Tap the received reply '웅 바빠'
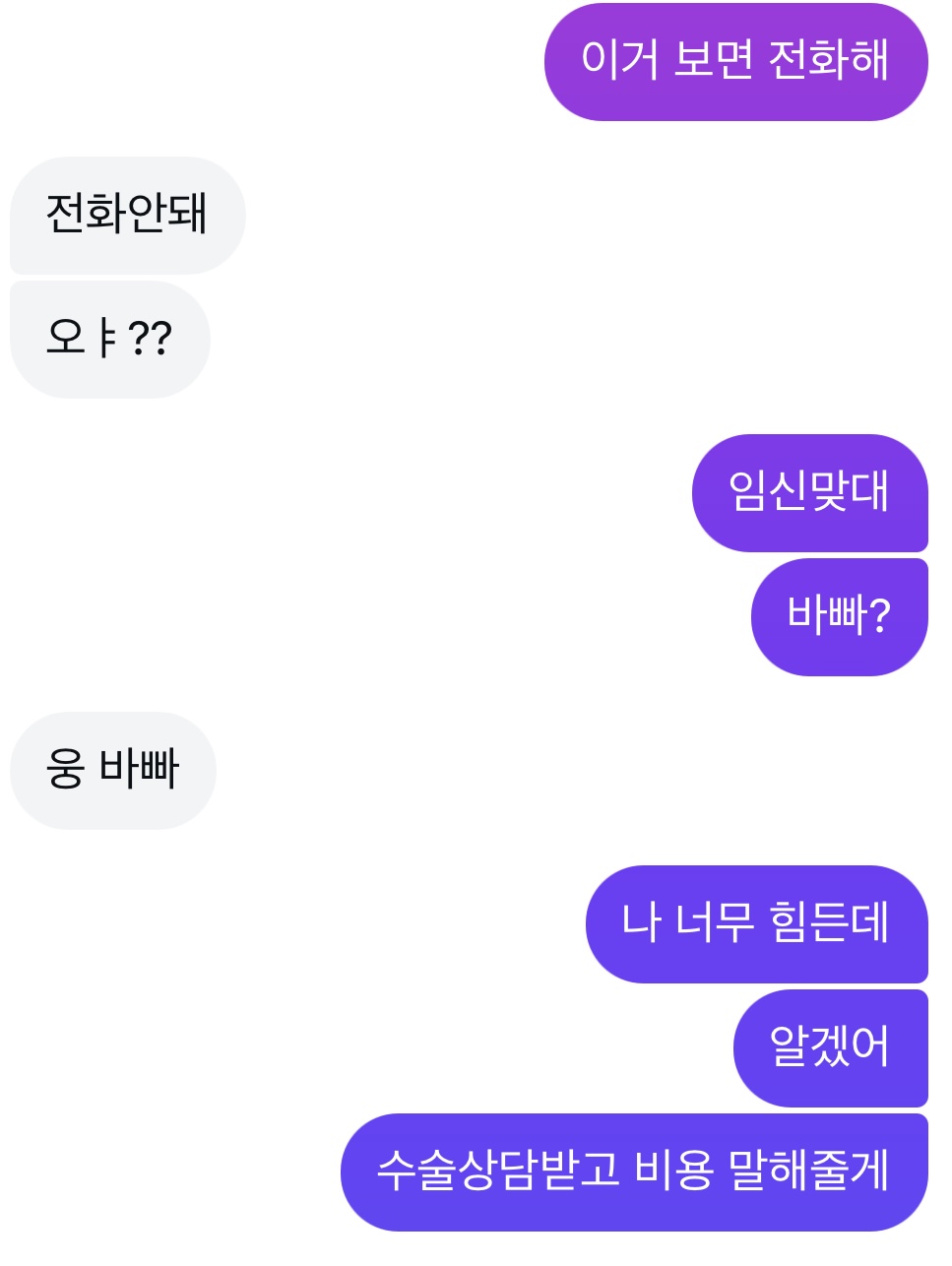This screenshot has height=1266, width=952. pyautogui.click(x=112, y=770)
